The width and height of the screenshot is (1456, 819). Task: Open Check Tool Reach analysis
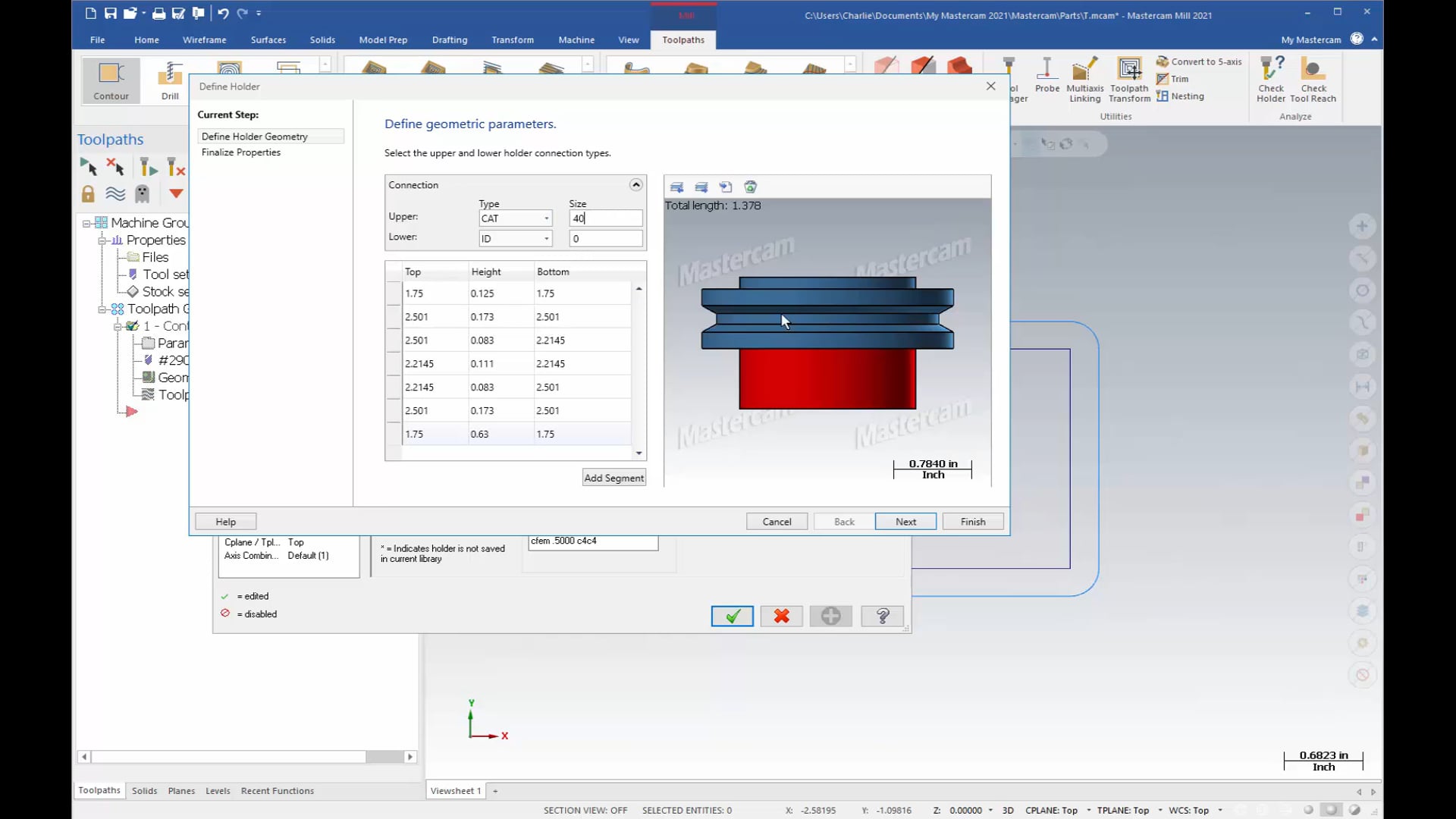(1313, 80)
